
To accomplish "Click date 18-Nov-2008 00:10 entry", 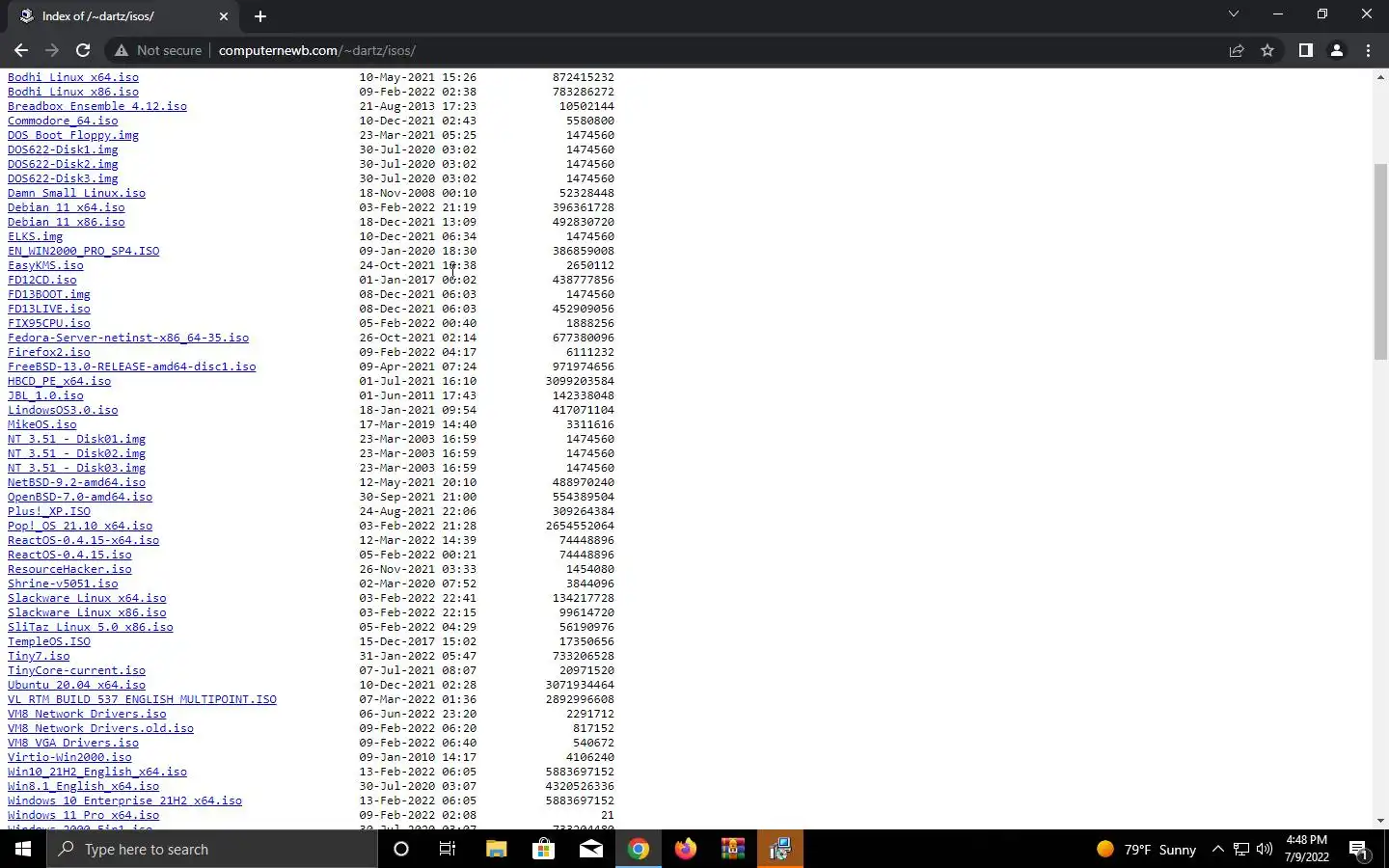I will pos(418,193).
